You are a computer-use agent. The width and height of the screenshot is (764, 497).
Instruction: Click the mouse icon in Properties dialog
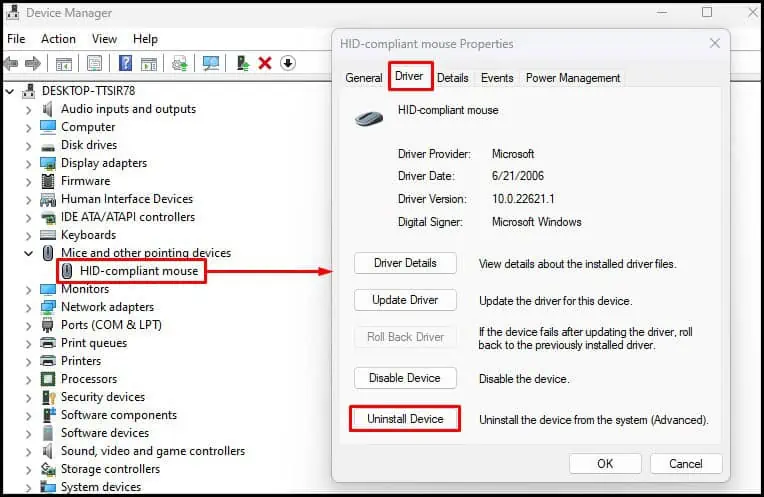pyautogui.click(x=369, y=117)
